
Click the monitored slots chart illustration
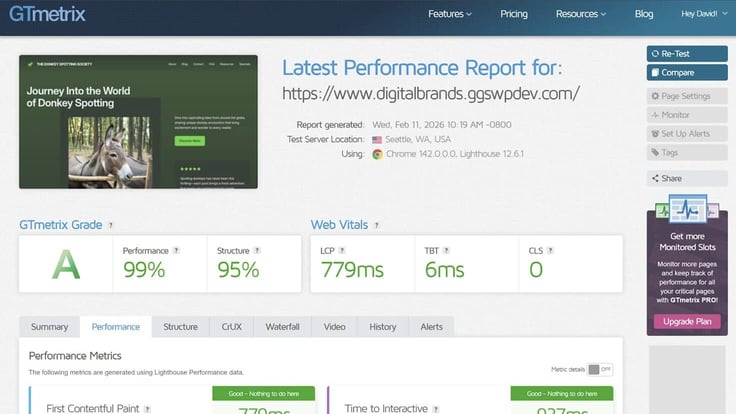tap(687, 210)
